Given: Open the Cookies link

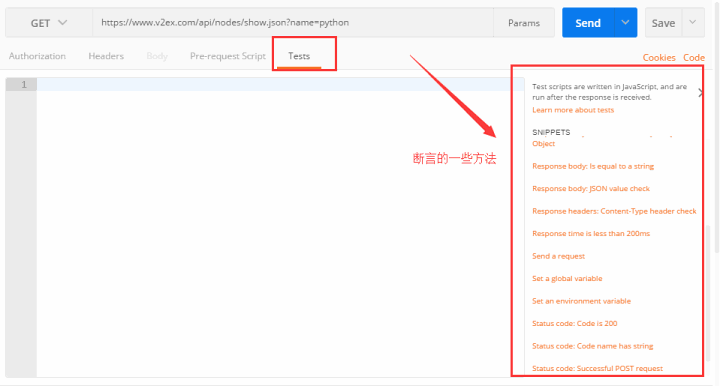Looking at the screenshot, I should (x=659, y=57).
